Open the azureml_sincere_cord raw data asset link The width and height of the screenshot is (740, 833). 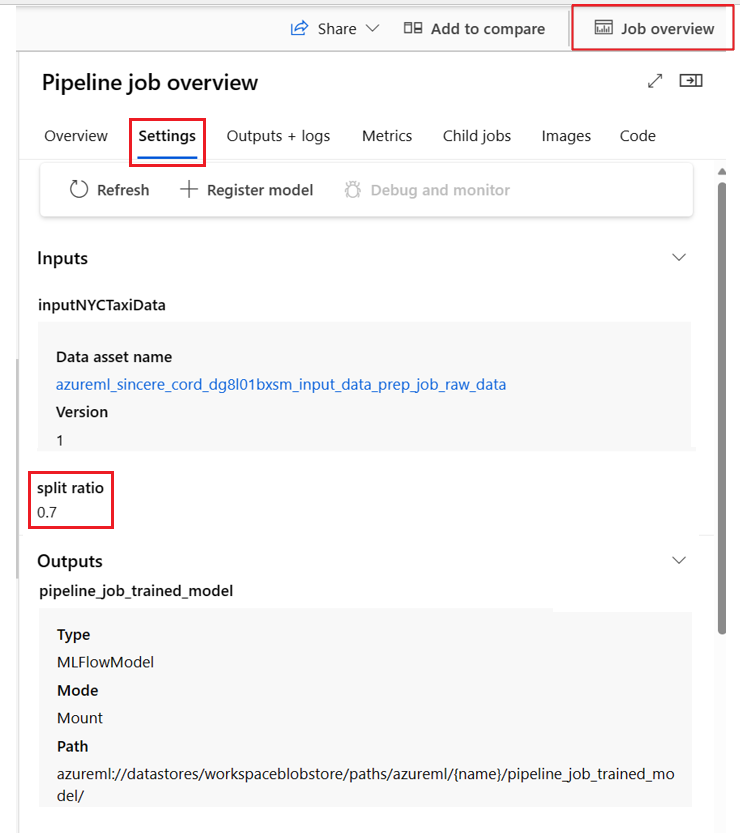(x=281, y=384)
